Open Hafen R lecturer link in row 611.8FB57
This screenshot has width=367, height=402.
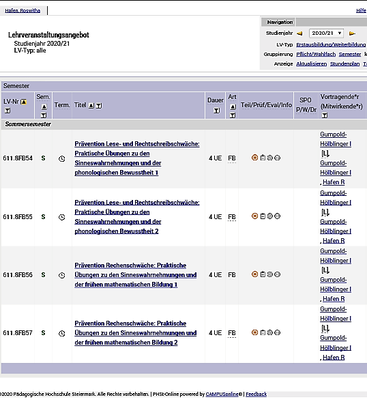click(334, 357)
